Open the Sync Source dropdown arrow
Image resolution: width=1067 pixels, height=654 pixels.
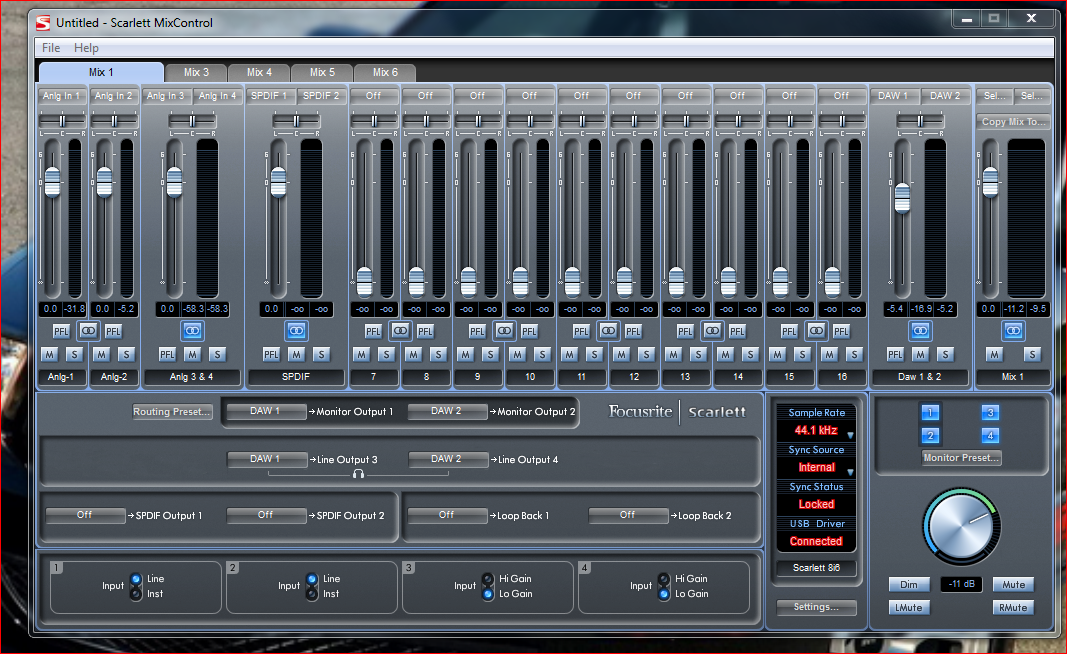click(850, 472)
